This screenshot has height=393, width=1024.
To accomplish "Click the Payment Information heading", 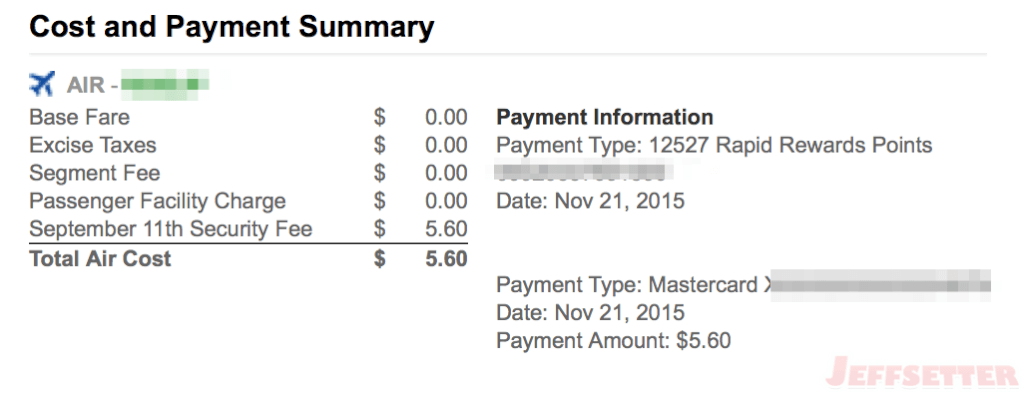I will click(605, 118).
